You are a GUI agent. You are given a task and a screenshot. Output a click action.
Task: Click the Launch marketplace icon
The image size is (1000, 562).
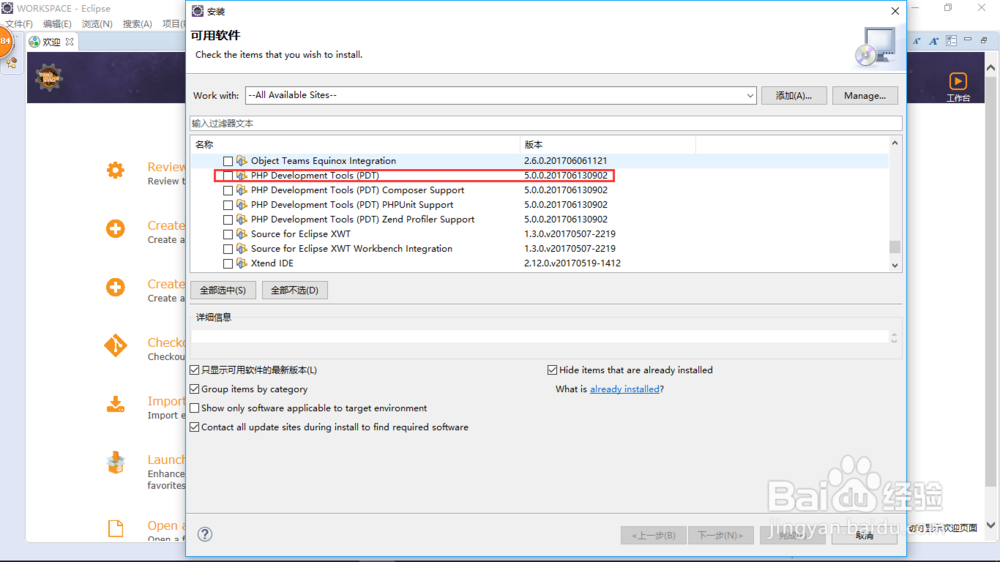click(x=115, y=462)
